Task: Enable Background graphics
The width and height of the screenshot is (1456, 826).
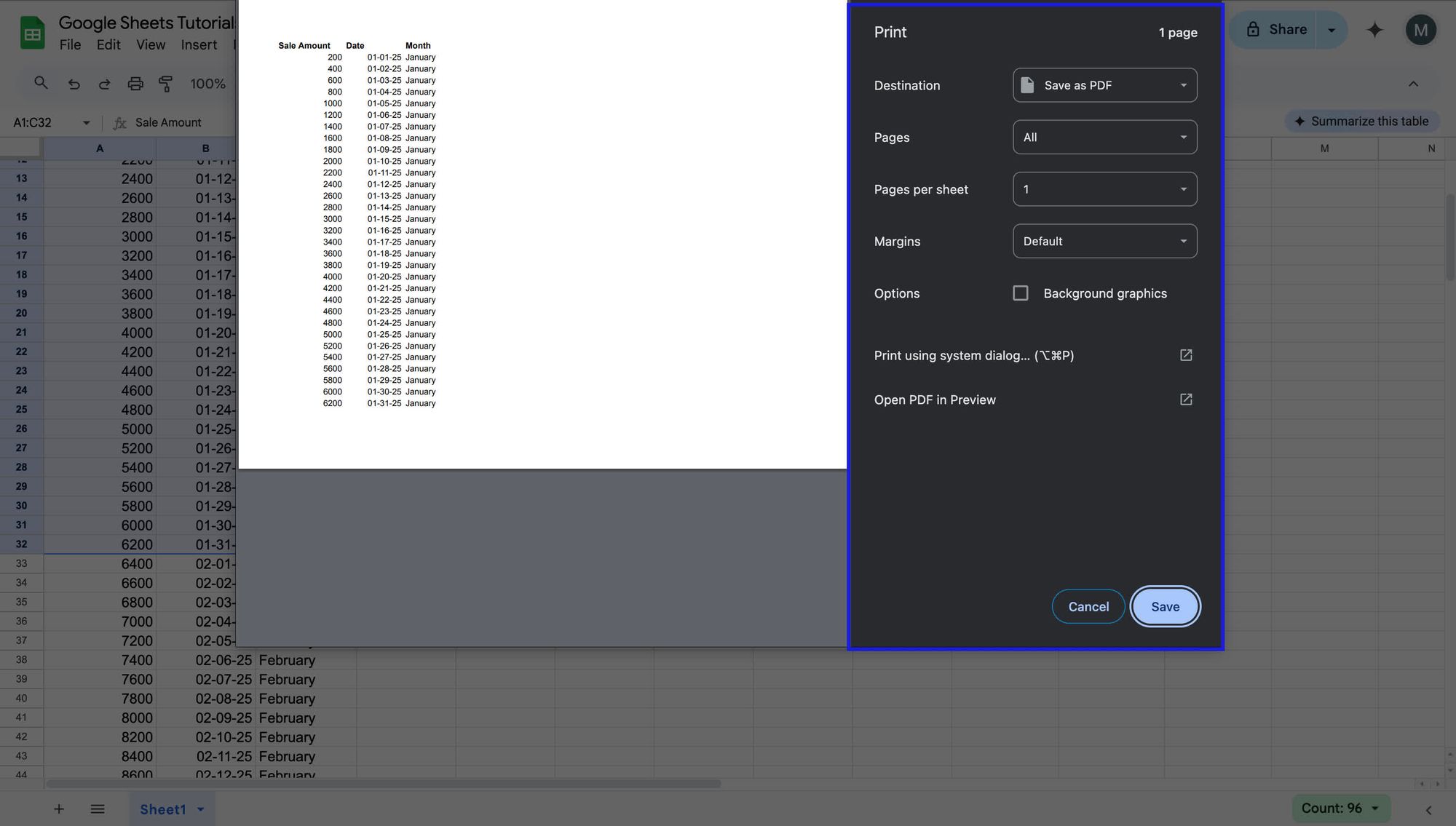Action: [1020, 293]
